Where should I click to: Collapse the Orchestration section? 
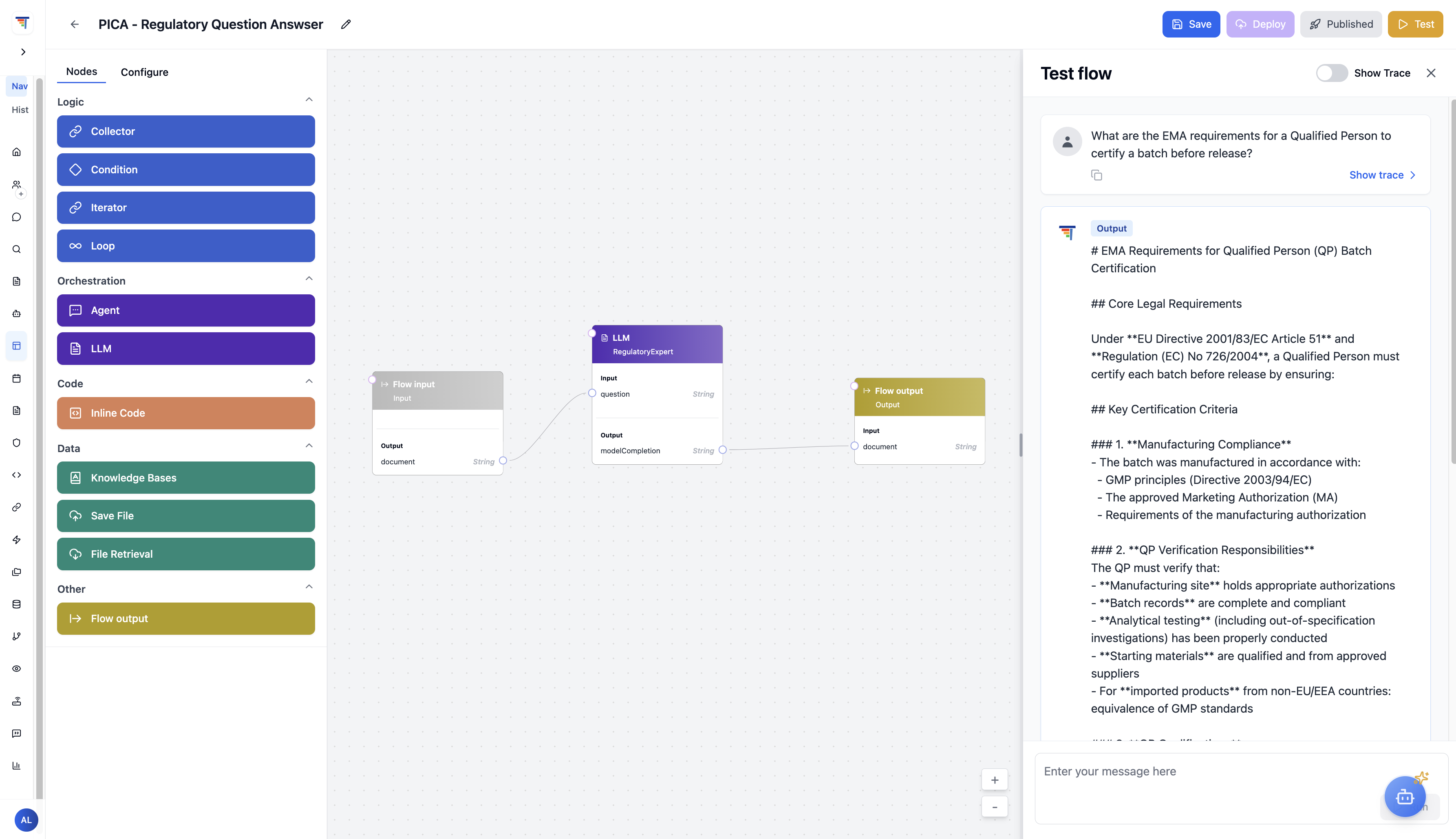(309, 279)
